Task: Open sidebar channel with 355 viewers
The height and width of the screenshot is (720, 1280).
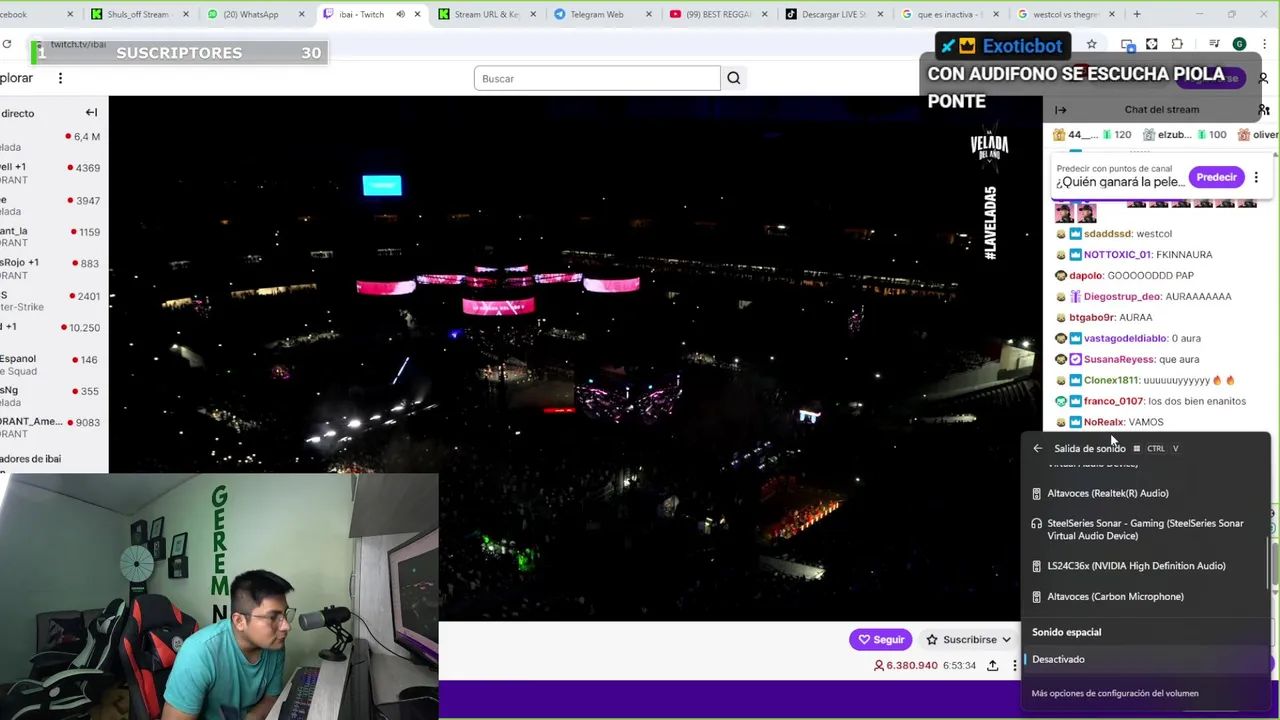Action: pos(52,396)
